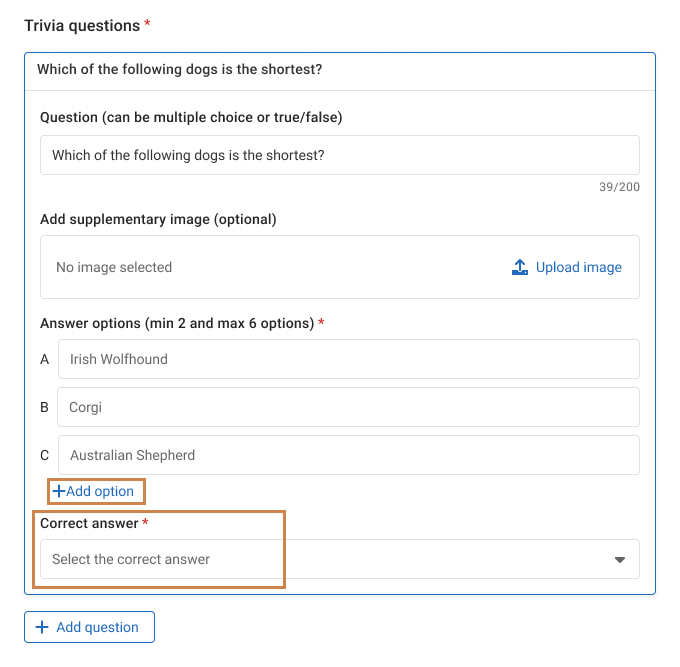
Task: Open the 'Select the correct answer' combo box
Action: (330, 559)
